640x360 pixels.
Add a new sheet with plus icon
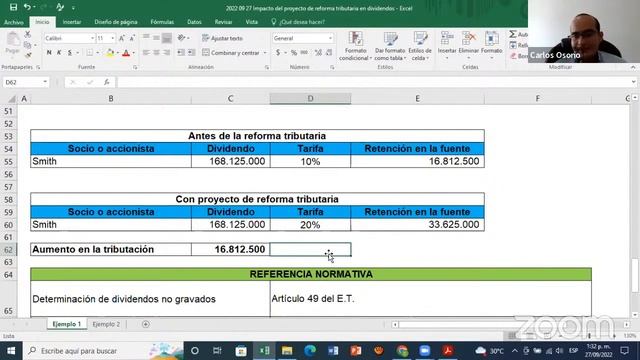146,324
